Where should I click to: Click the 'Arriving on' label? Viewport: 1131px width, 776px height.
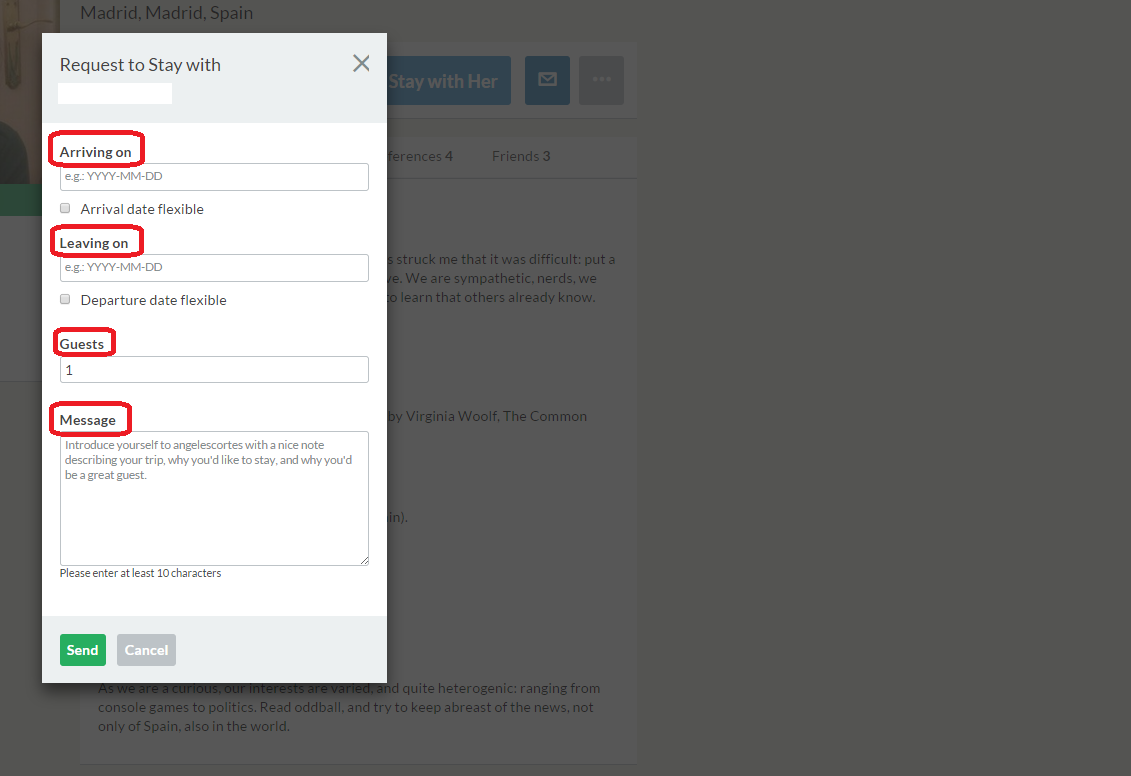95,152
